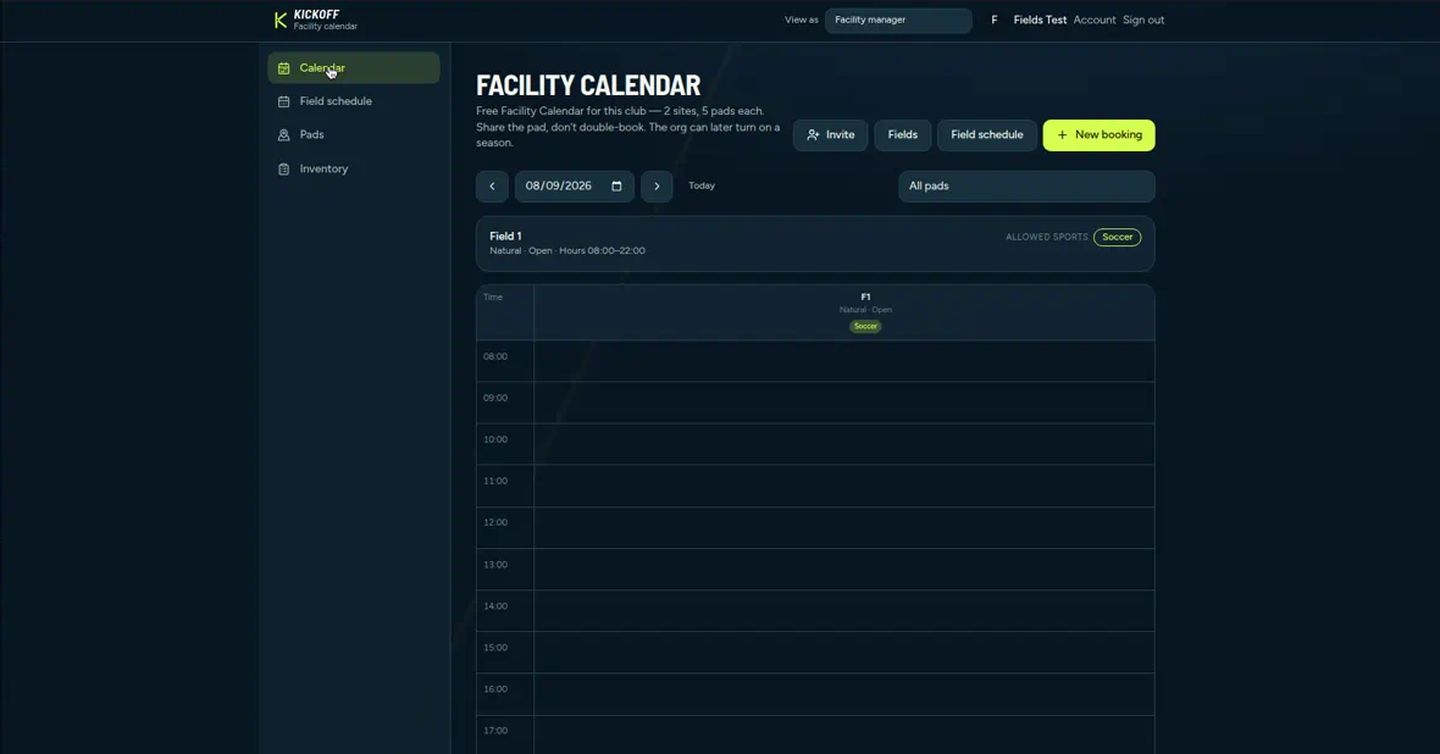Create a New booking

point(1099,135)
